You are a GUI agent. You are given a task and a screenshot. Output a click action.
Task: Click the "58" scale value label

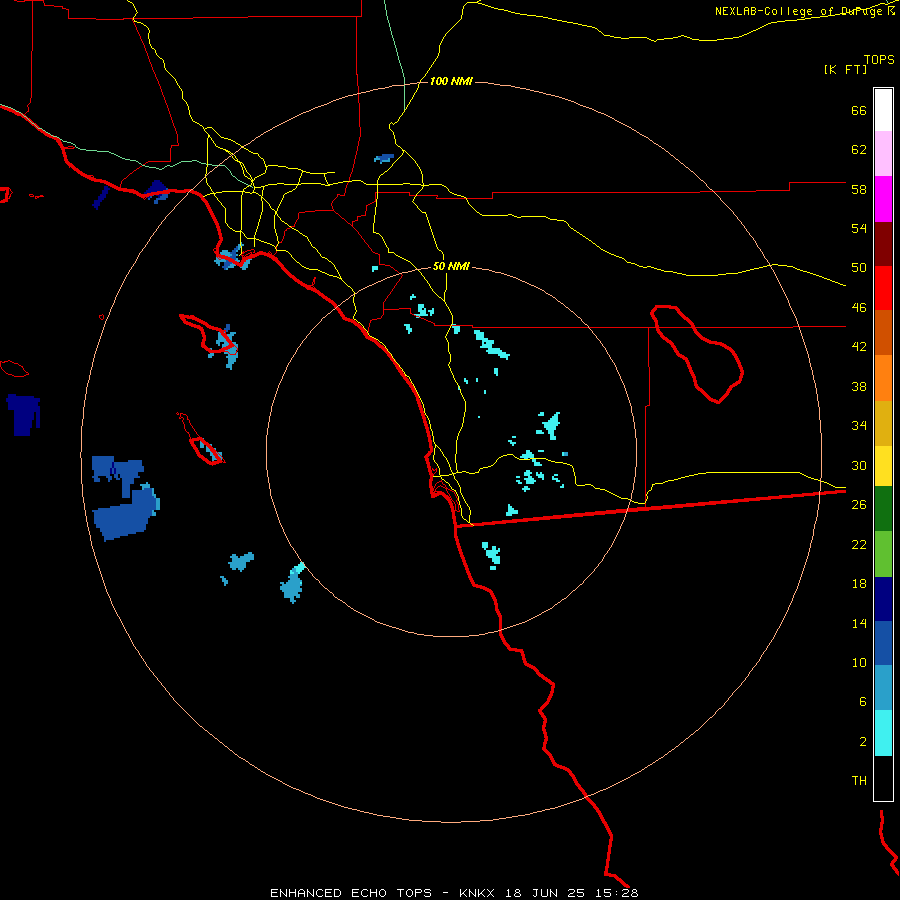pyautogui.click(x=859, y=189)
